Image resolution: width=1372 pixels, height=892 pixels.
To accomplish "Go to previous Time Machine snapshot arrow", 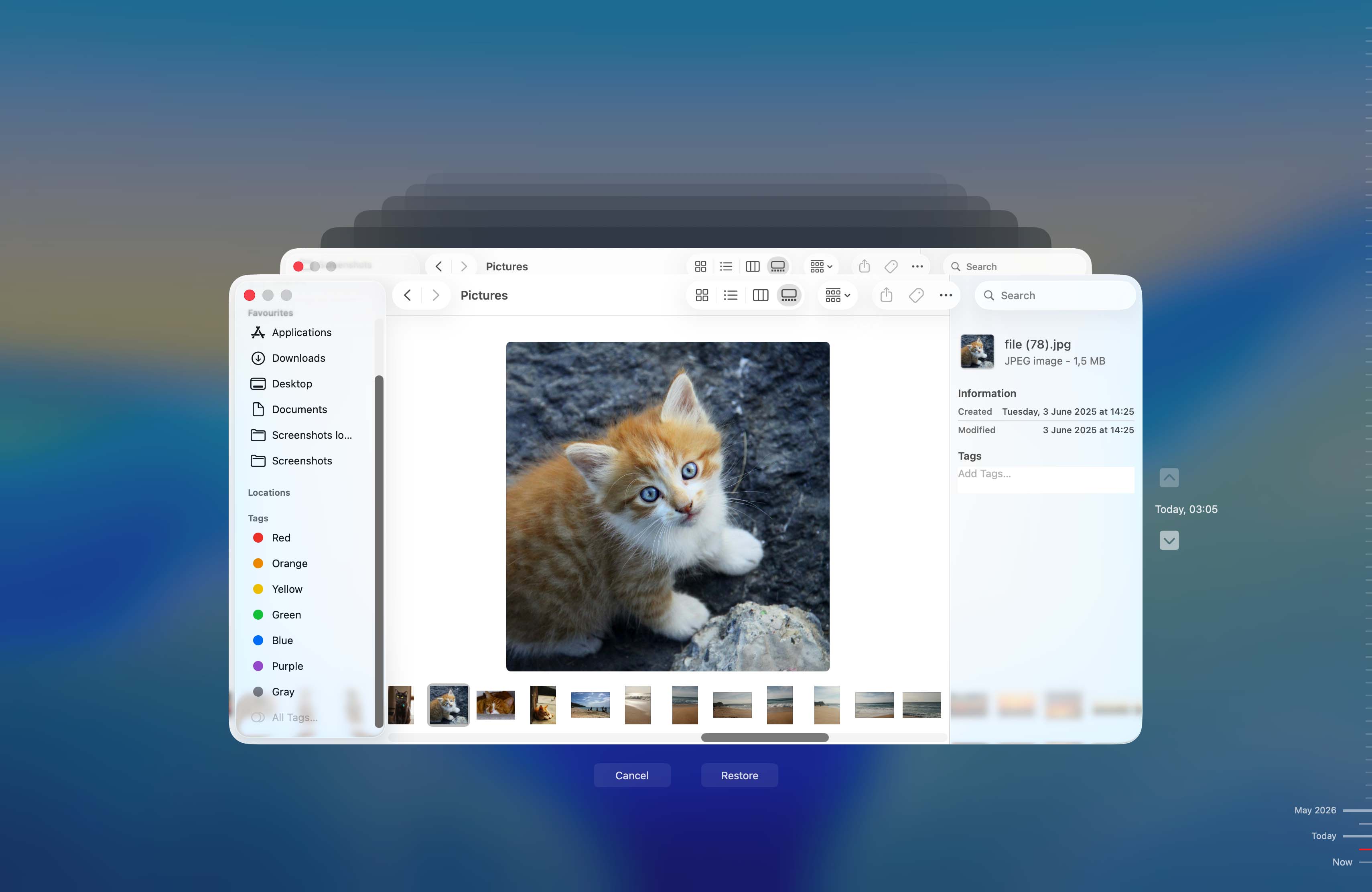I will pos(1169,478).
